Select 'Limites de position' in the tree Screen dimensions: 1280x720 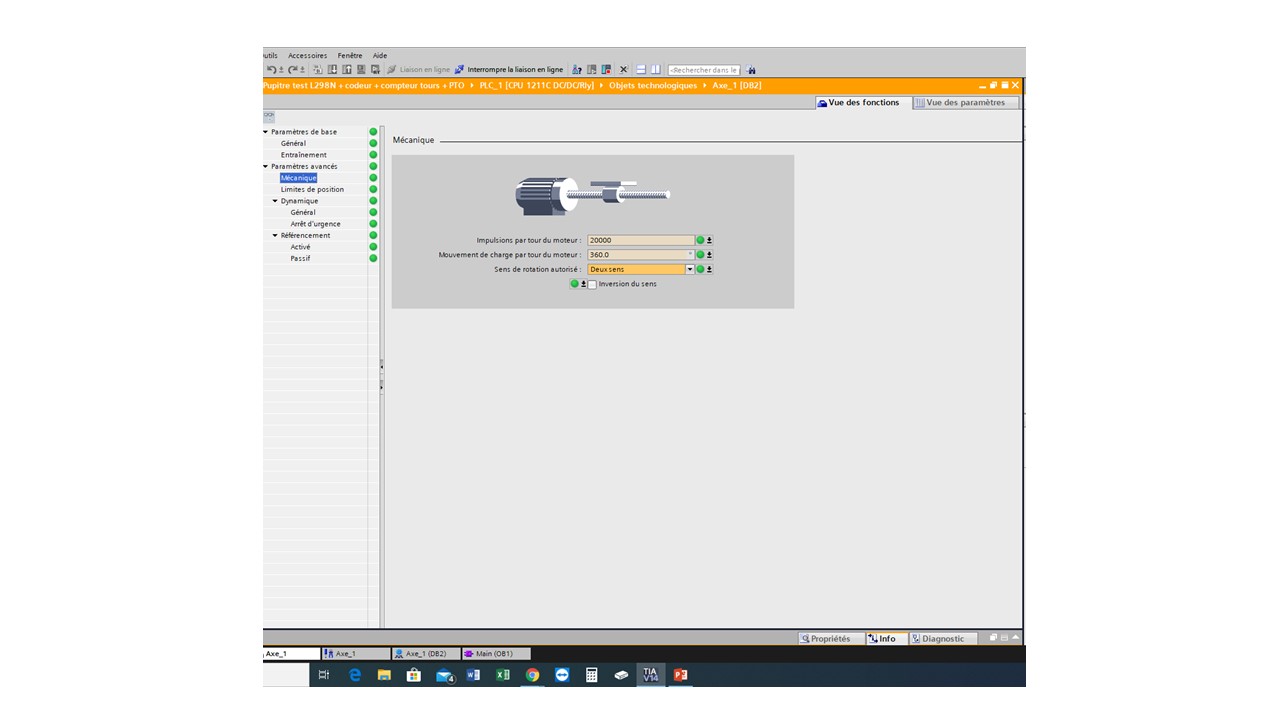pos(312,190)
